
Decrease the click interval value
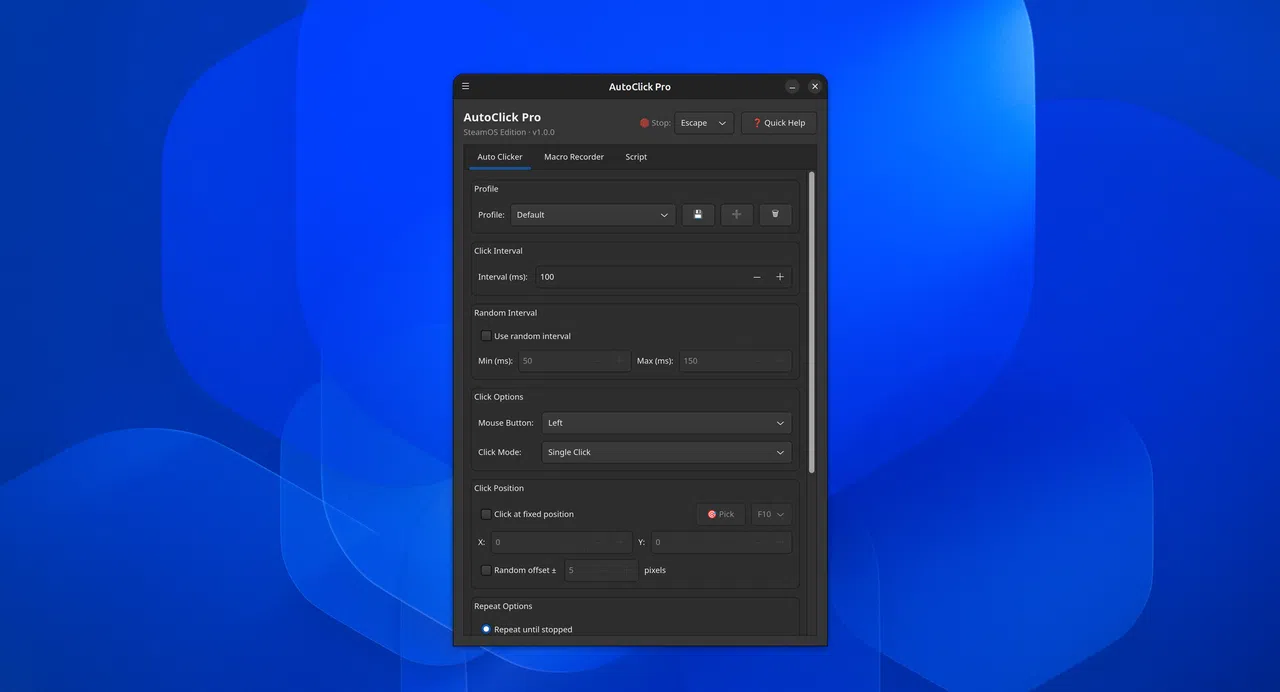click(757, 277)
